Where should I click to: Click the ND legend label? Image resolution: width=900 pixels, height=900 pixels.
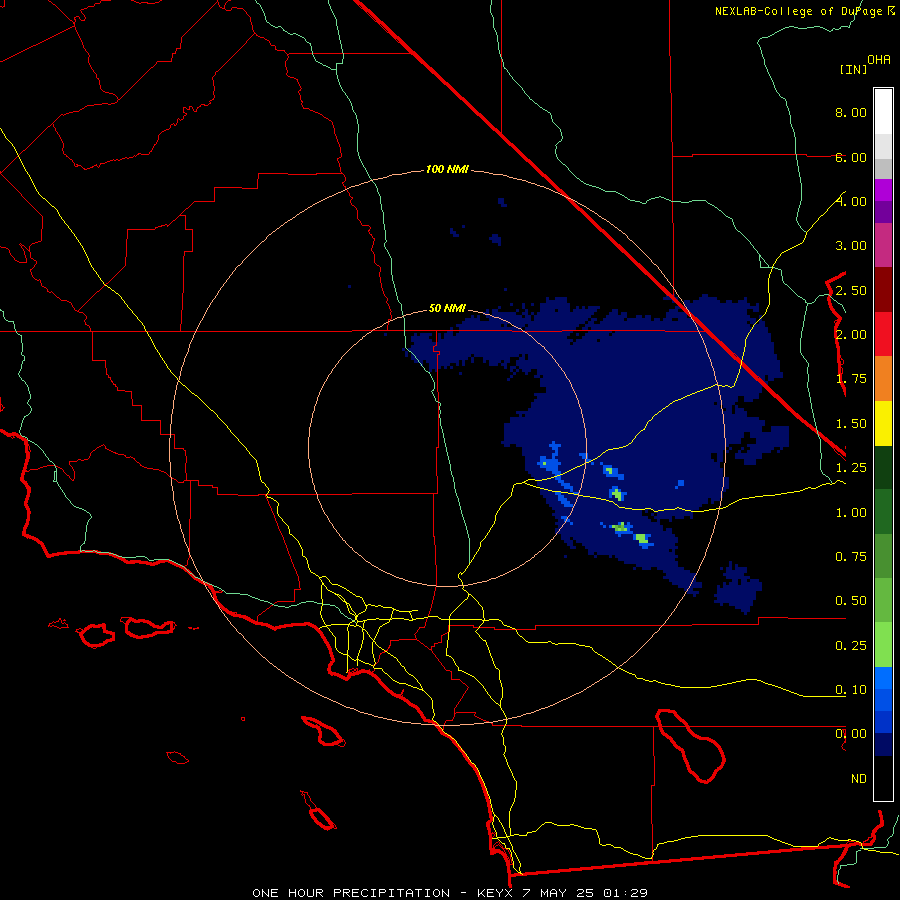pyautogui.click(x=859, y=779)
